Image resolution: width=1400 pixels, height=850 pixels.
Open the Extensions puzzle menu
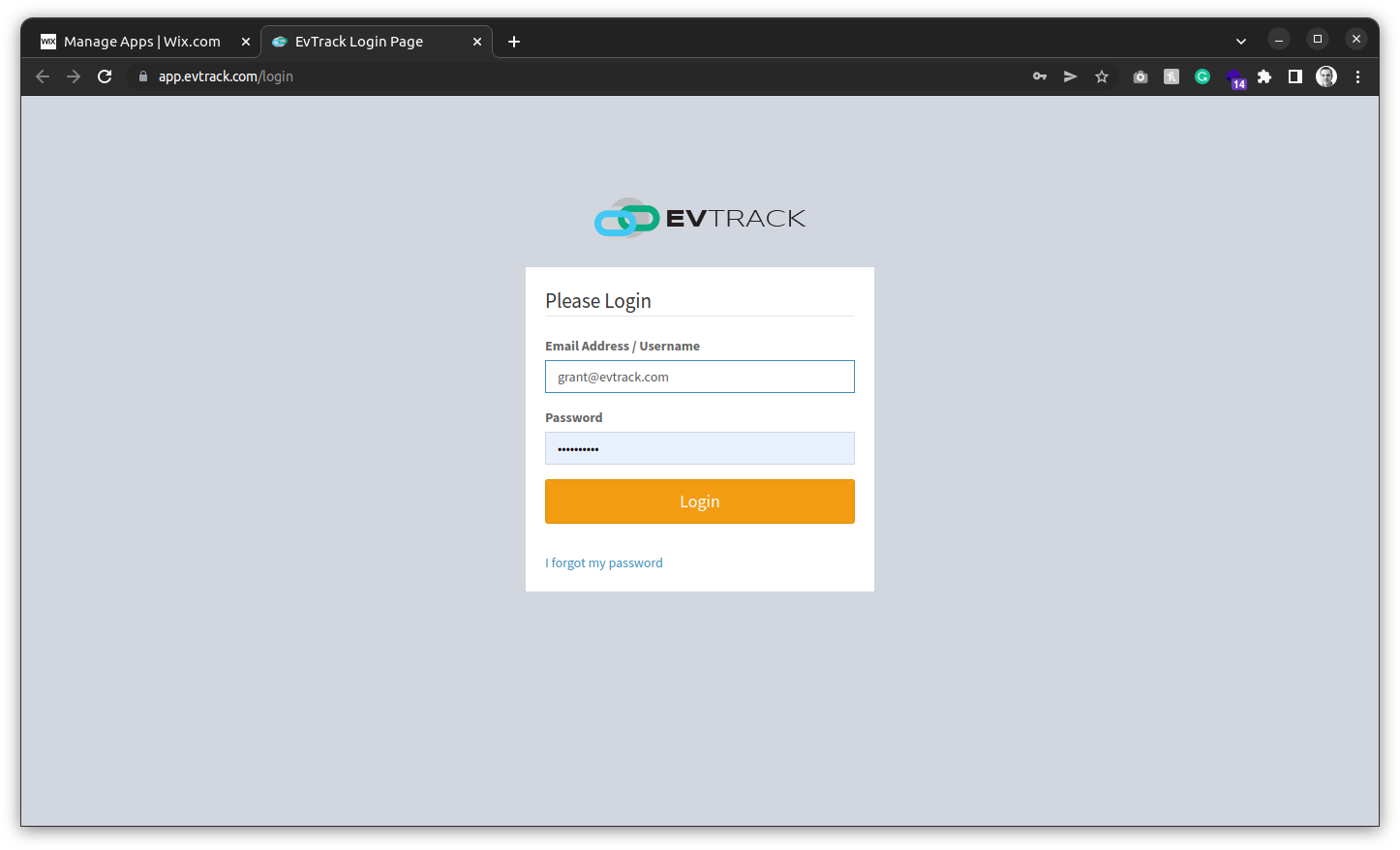click(x=1264, y=76)
